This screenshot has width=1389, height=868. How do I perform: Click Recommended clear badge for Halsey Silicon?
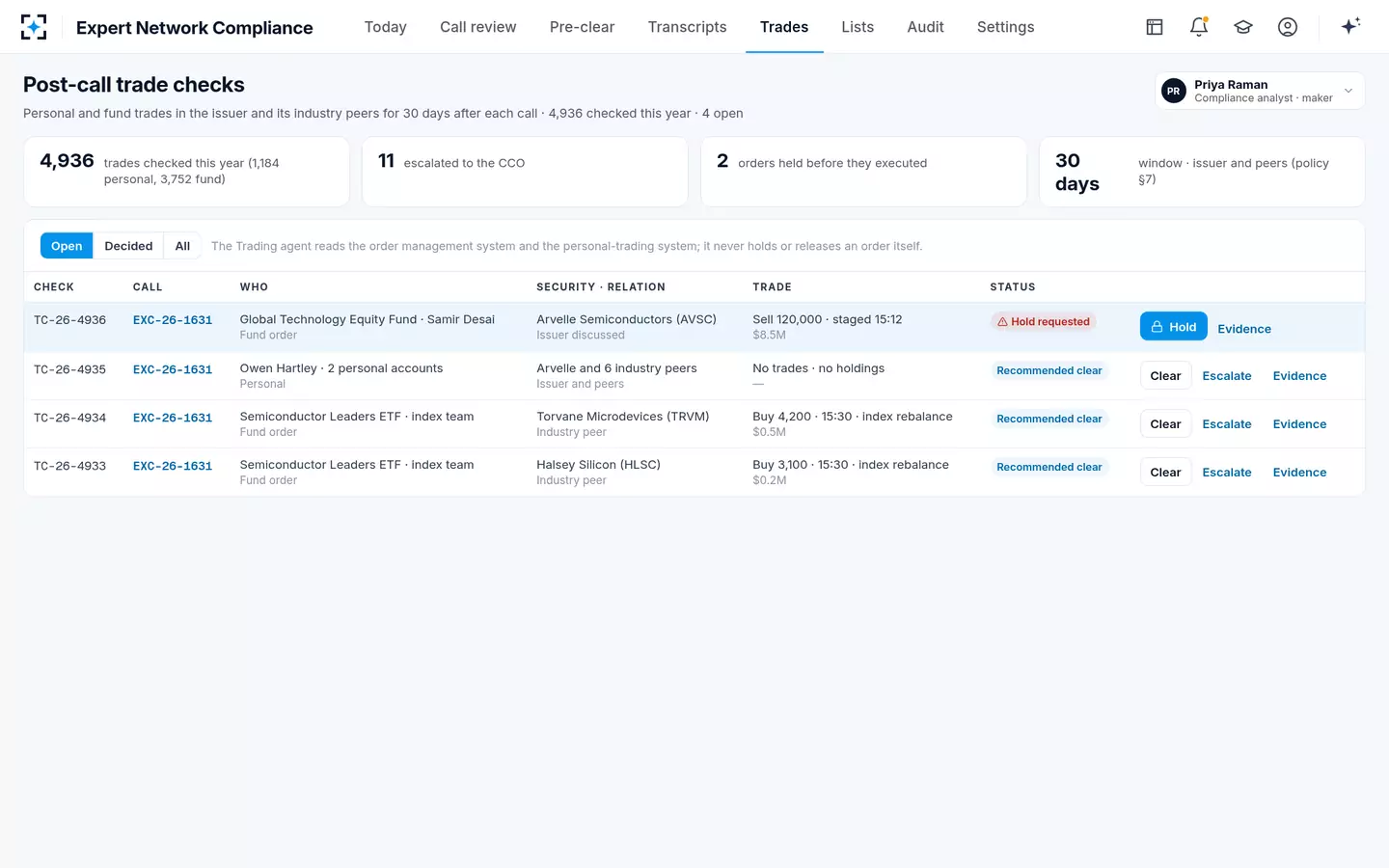tap(1049, 467)
